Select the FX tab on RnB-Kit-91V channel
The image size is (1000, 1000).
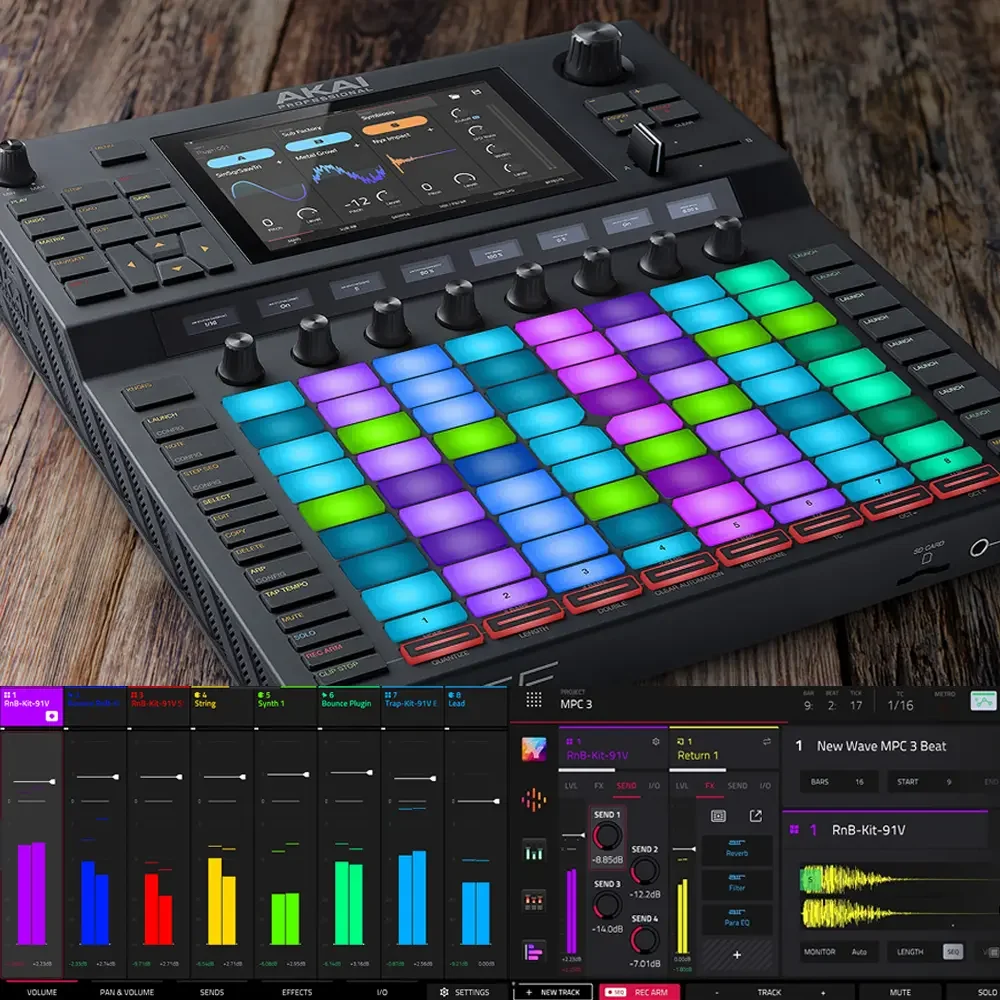tap(599, 786)
